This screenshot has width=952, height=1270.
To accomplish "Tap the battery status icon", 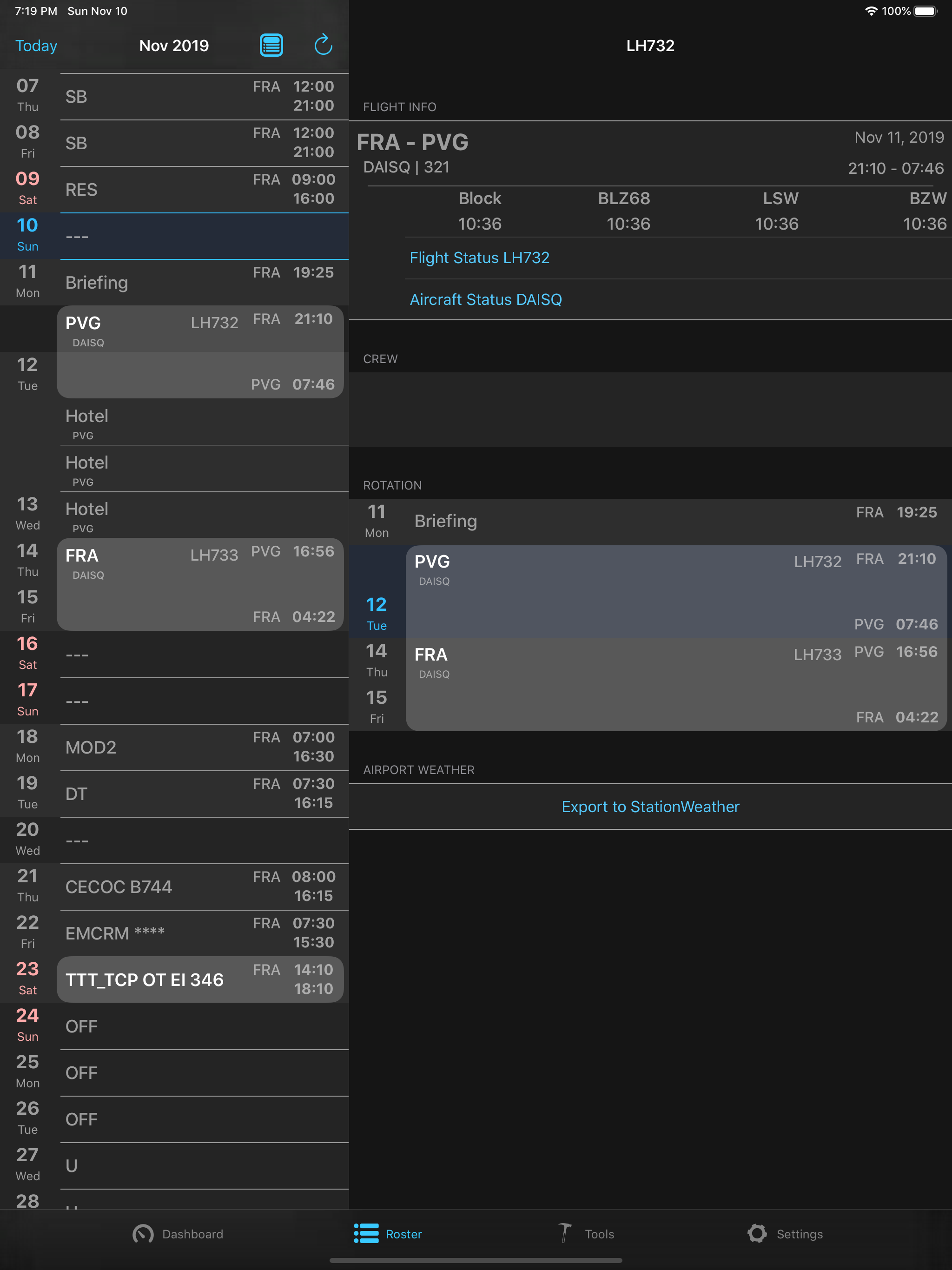I will [926, 11].
